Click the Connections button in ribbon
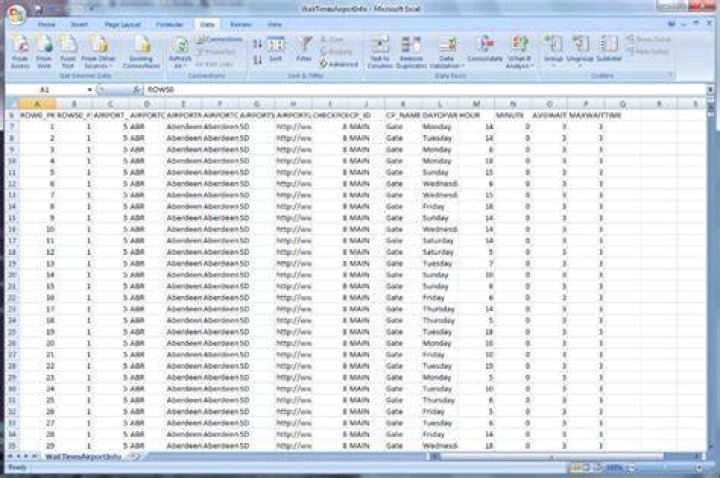This screenshot has height=478, width=720. [219, 40]
